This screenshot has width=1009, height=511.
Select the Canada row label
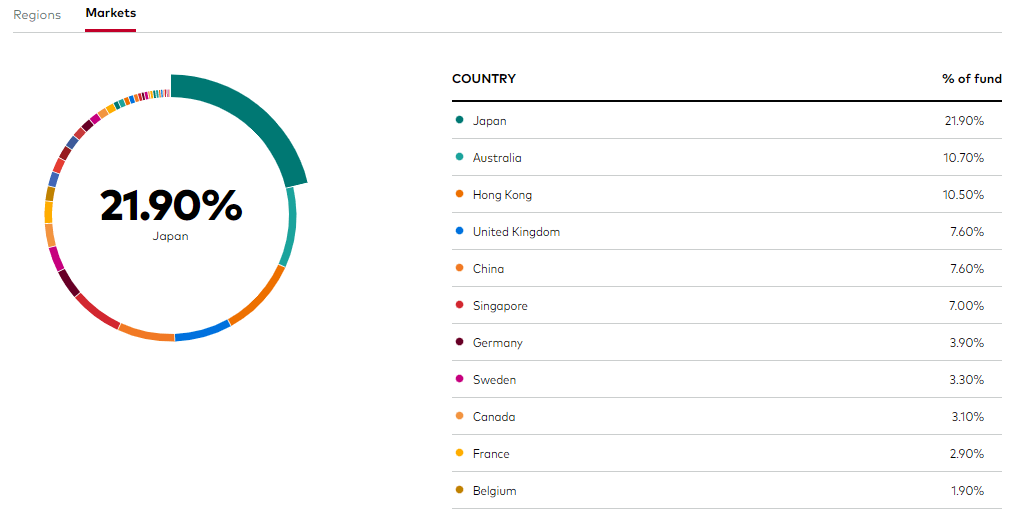pos(494,416)
